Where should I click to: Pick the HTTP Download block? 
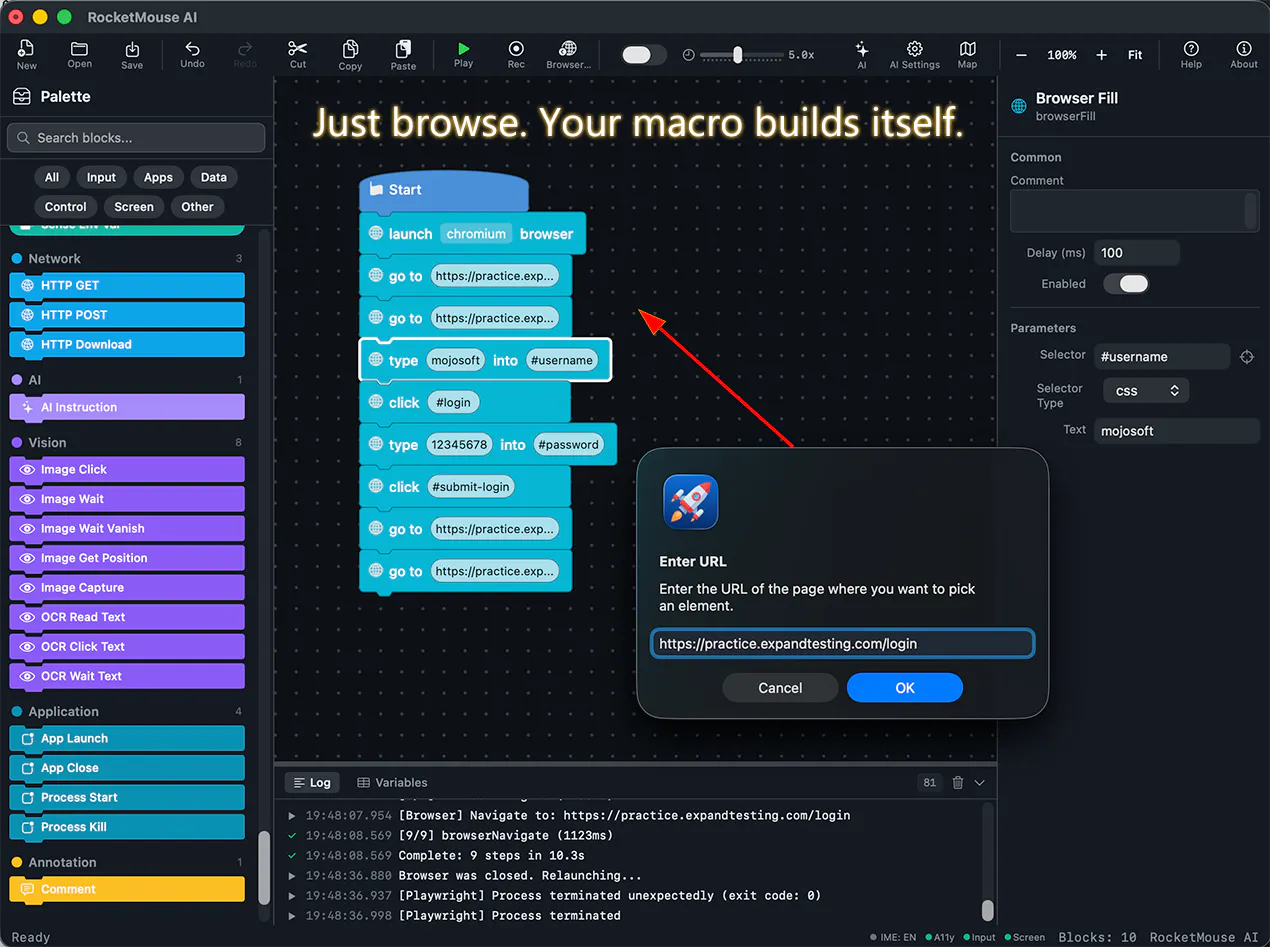click(127, 344)
